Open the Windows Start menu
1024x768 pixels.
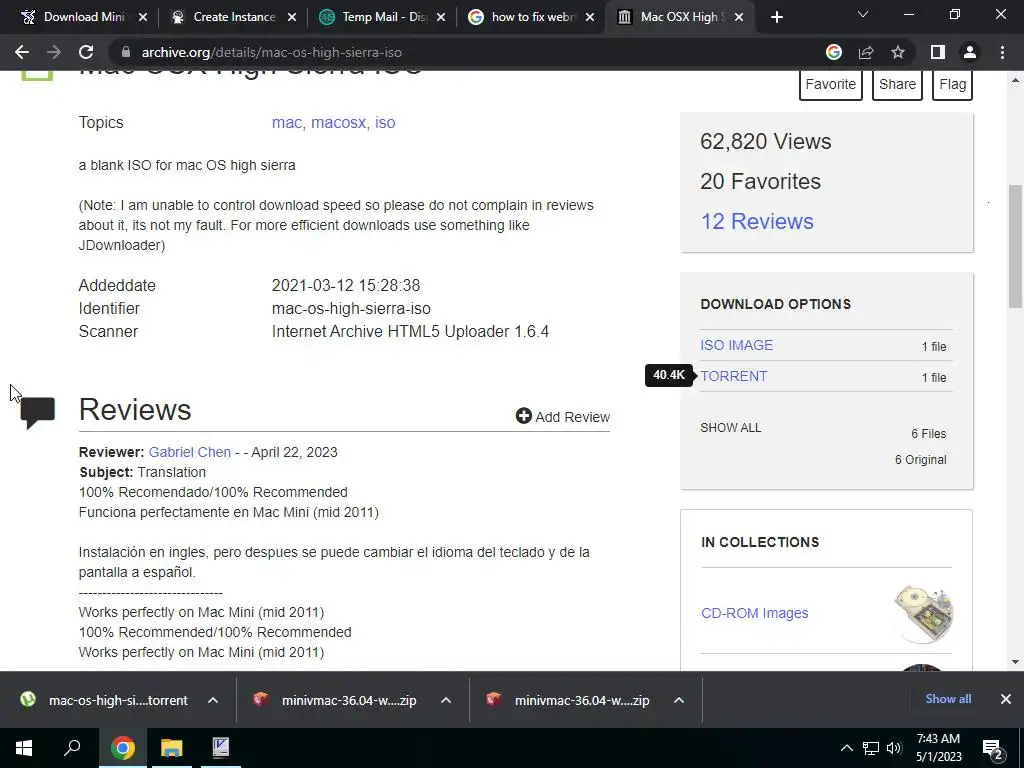[24, 748]
